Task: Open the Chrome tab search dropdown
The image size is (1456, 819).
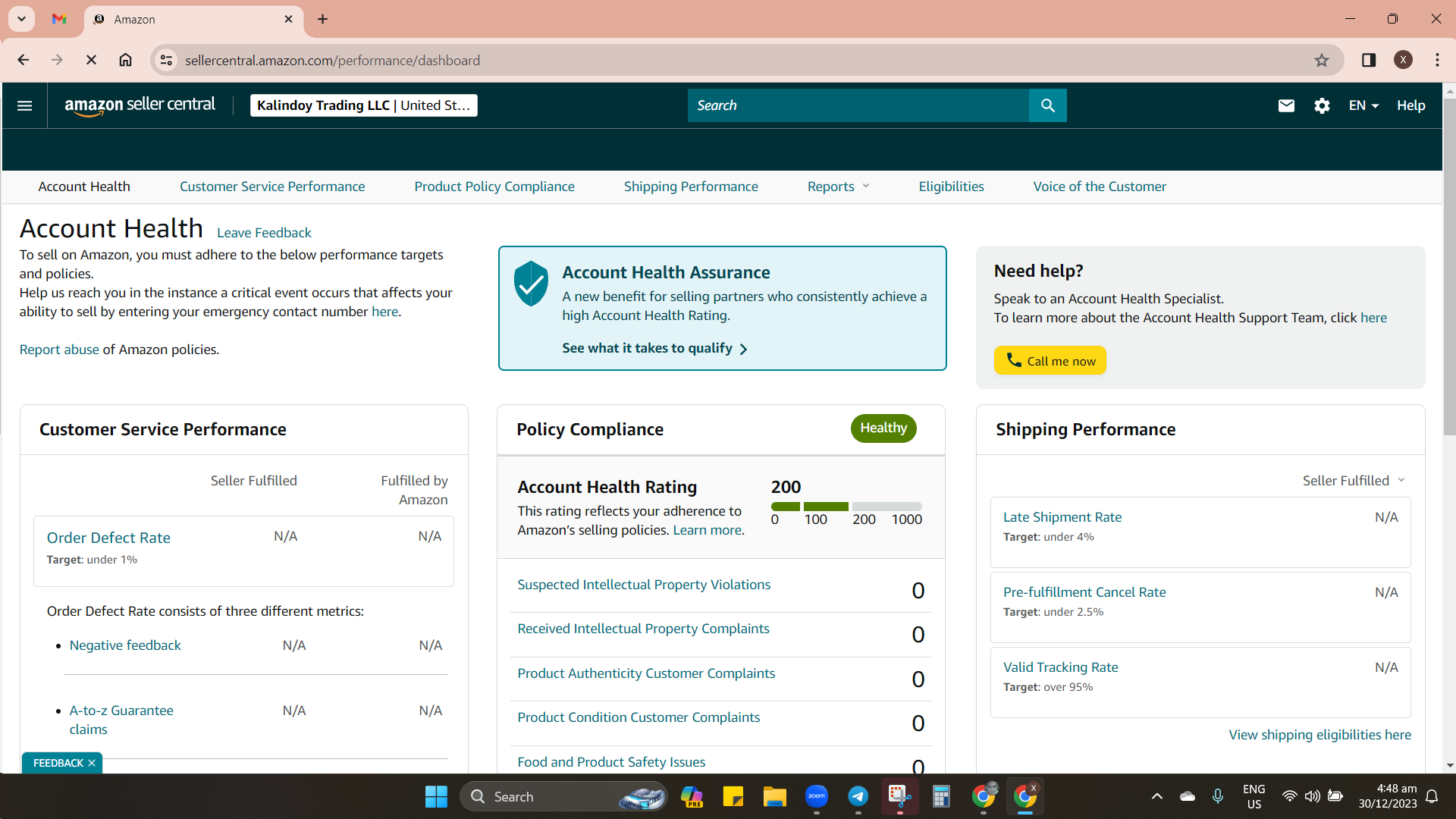Action: 22,19
